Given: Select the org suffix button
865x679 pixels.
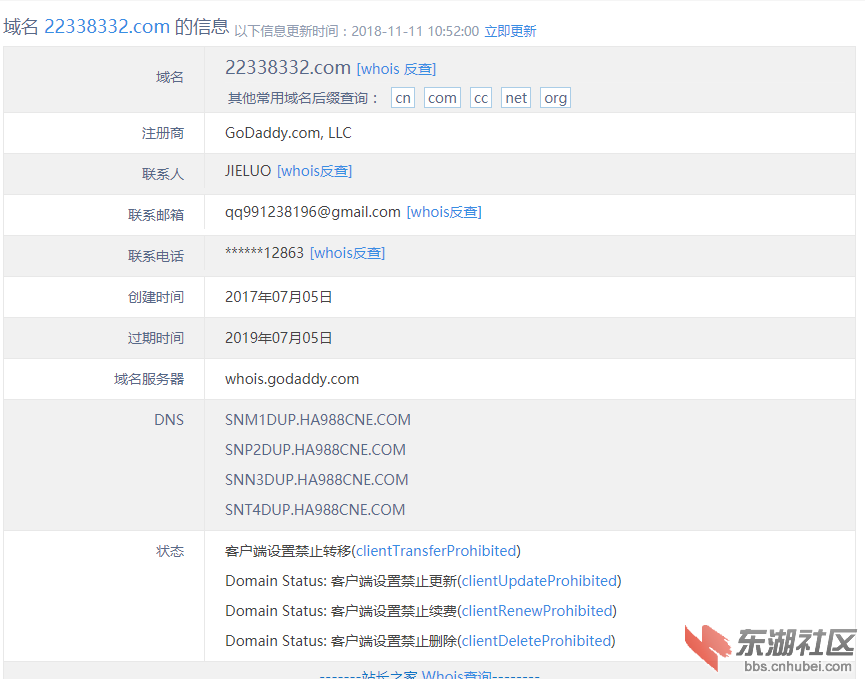Looking at the screenshot, I should tap(555, 98).
